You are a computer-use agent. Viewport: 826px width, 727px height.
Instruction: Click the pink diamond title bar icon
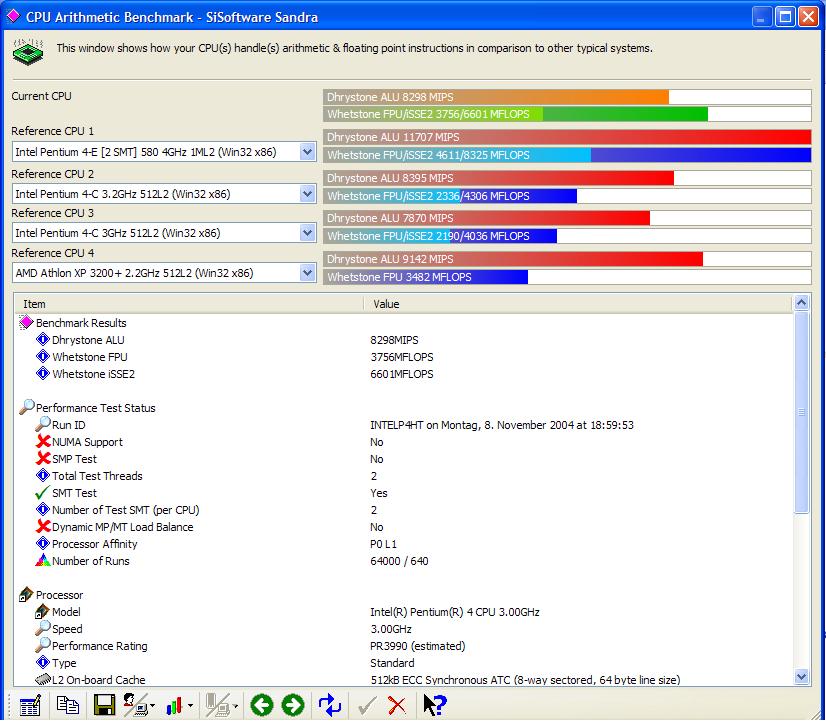(13, 16)
